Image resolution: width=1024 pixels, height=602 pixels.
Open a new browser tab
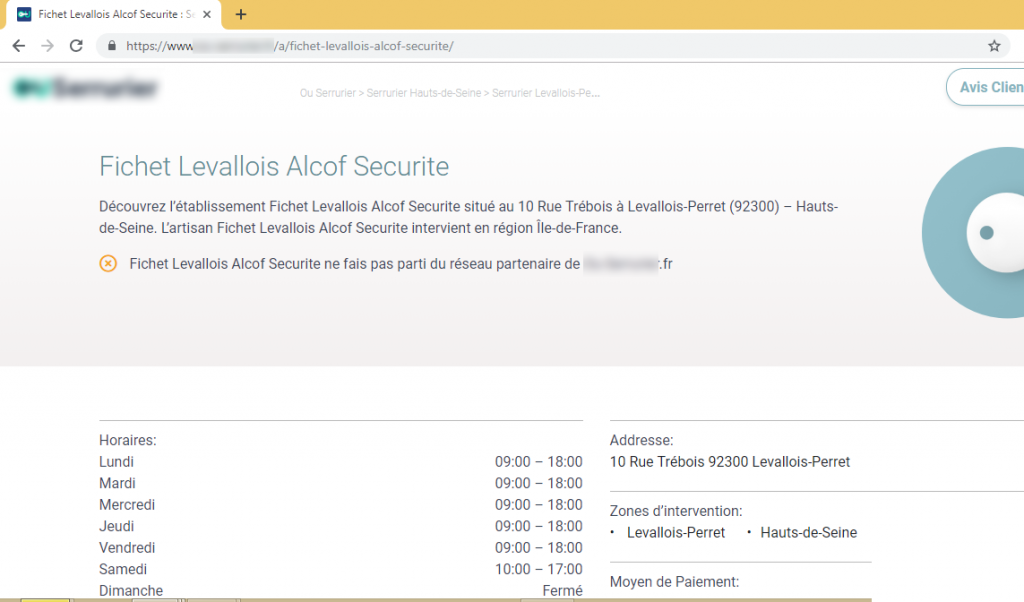(241, 14)
